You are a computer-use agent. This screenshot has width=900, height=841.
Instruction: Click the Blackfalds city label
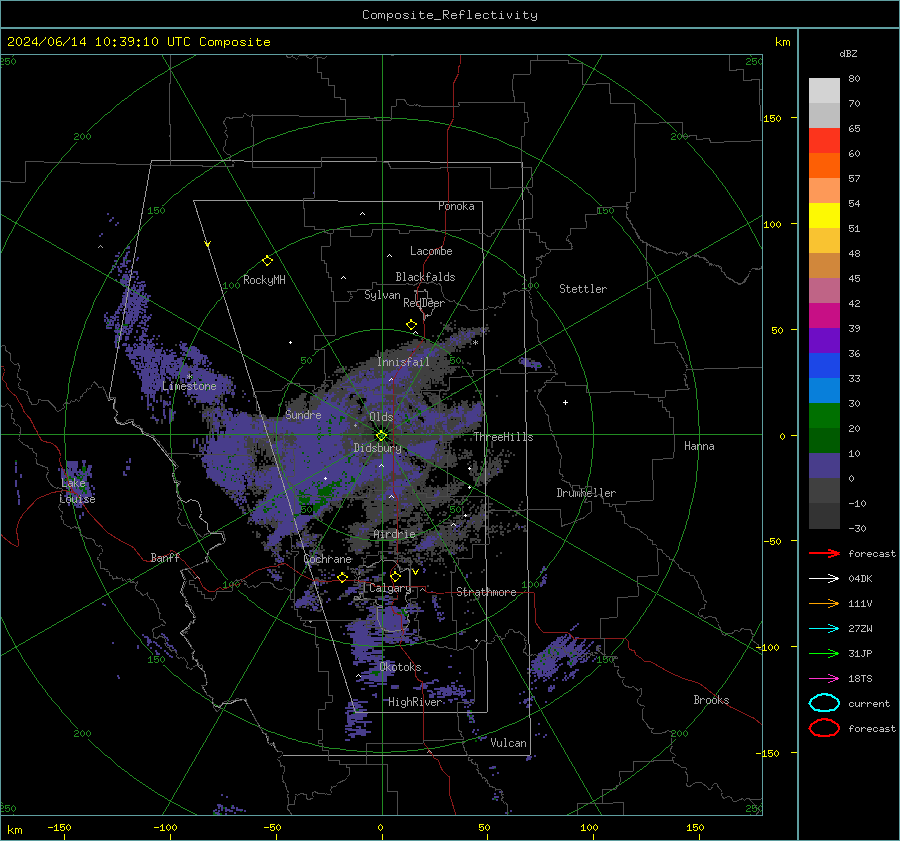tap(425, 277)
